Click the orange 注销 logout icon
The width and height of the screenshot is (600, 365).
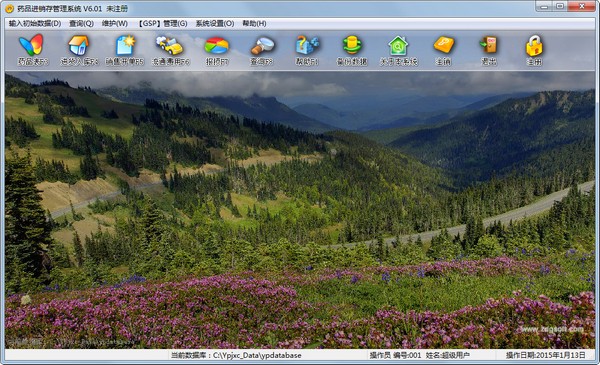tap(443, 50)
